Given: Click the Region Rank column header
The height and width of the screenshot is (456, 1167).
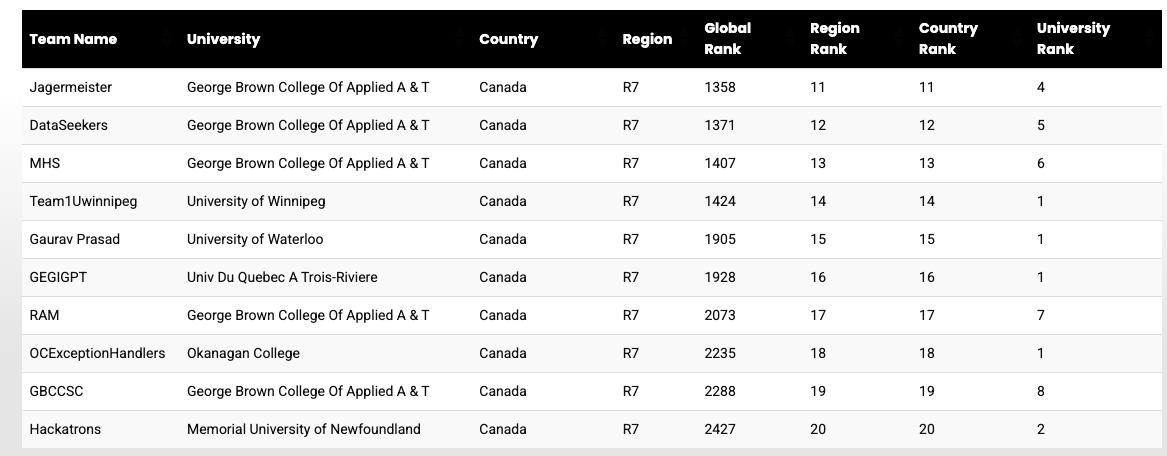Looking at the screenshot, I should [834, 39].
